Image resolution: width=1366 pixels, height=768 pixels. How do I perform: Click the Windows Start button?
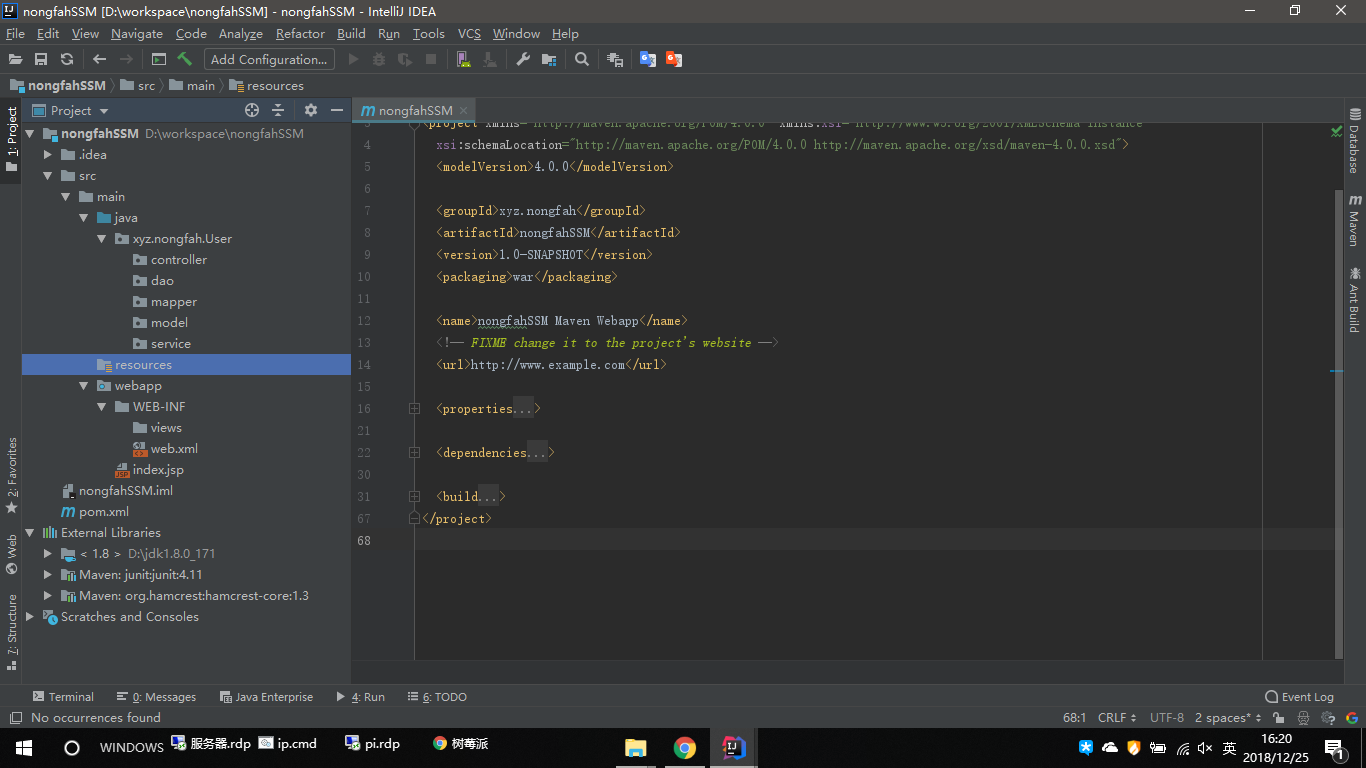click(x=24, y=748)
